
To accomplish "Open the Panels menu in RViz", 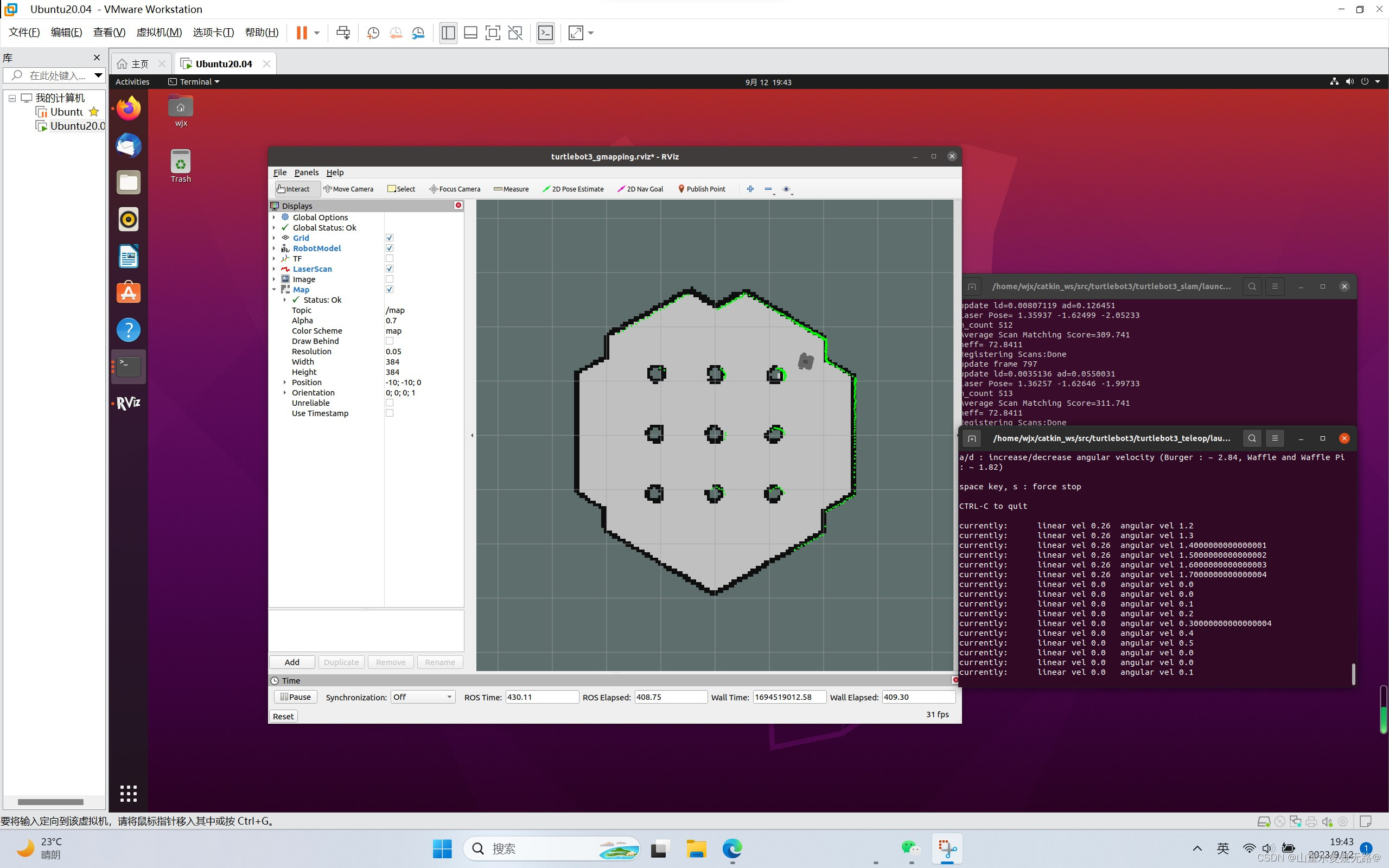I will (x=306, y=171).
